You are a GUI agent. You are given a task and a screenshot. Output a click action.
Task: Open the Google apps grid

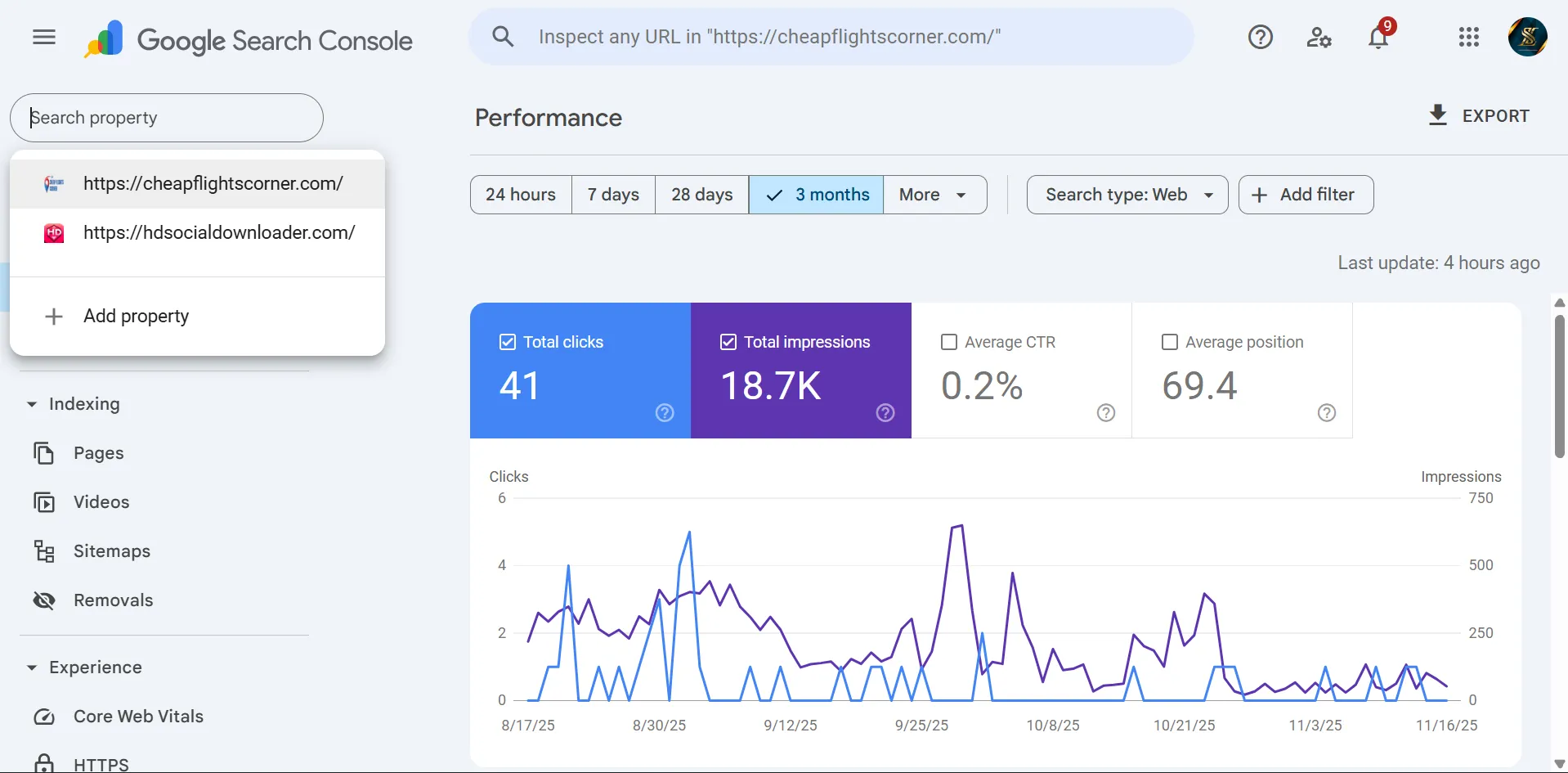tap(1468, 38)
